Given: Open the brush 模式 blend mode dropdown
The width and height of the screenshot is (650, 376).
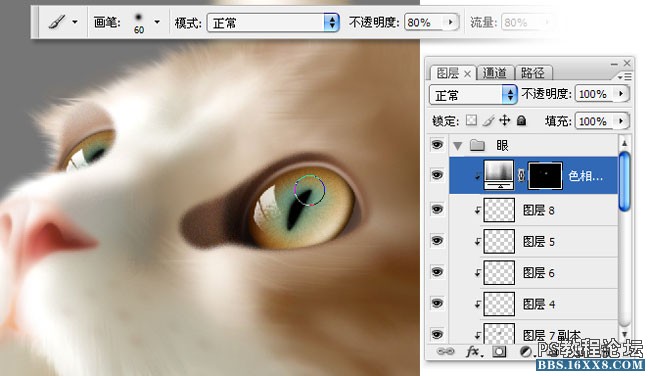Looking at the screenshot, I should point(273,22).
